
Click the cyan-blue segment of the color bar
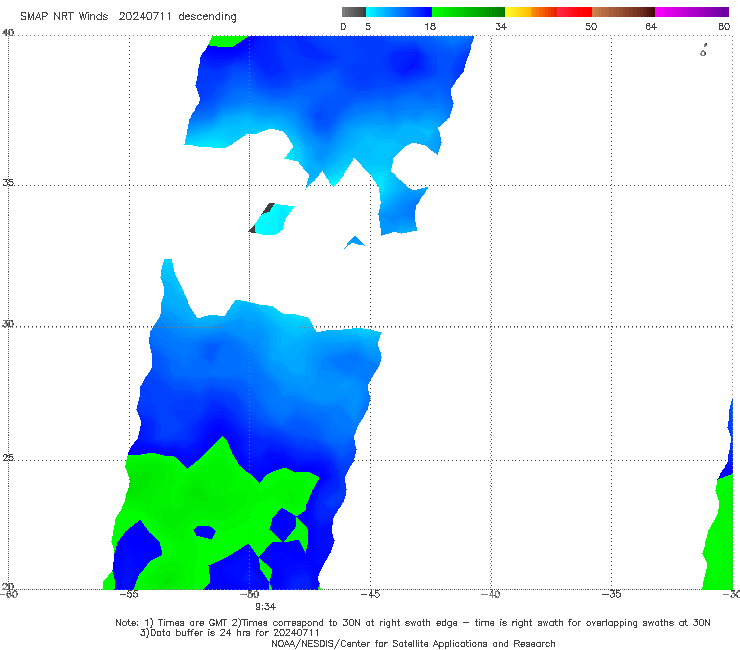point(399,12)
